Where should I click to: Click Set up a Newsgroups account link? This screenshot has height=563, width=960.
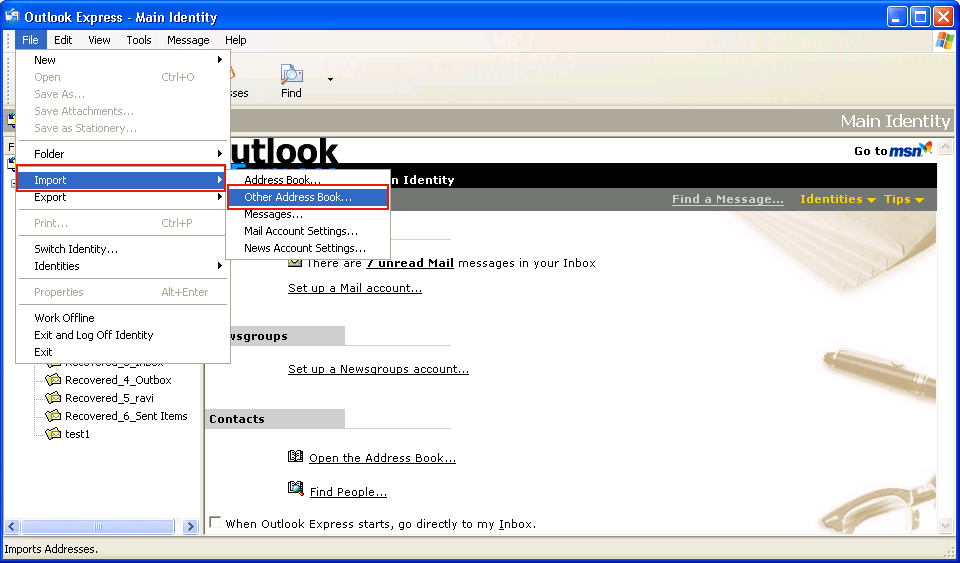point(378,369)
